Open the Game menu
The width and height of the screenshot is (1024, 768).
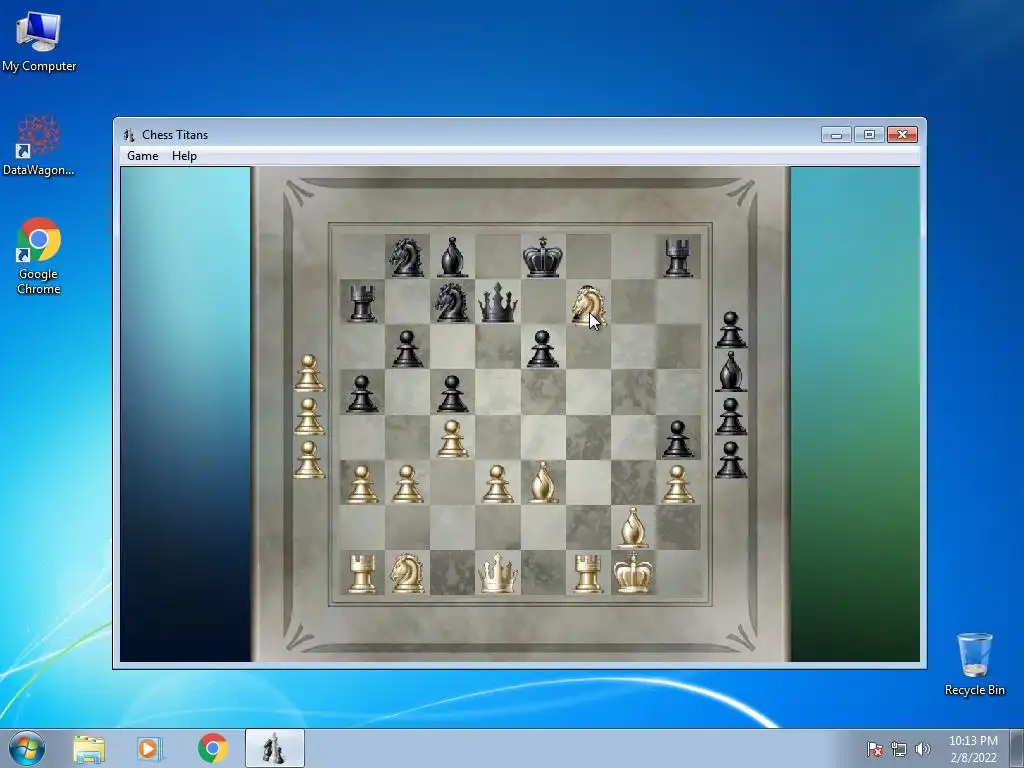142,156
